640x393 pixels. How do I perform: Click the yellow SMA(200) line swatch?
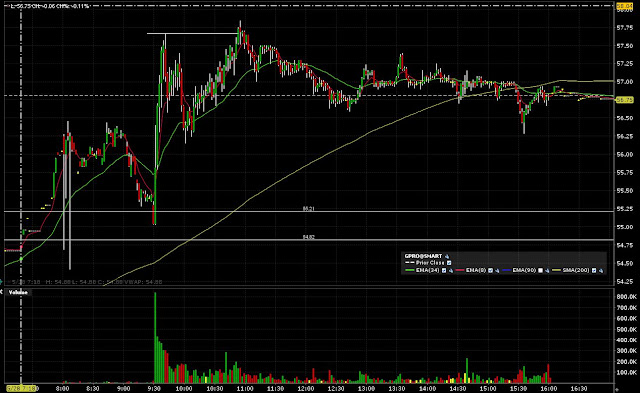[x=556, y=270]
